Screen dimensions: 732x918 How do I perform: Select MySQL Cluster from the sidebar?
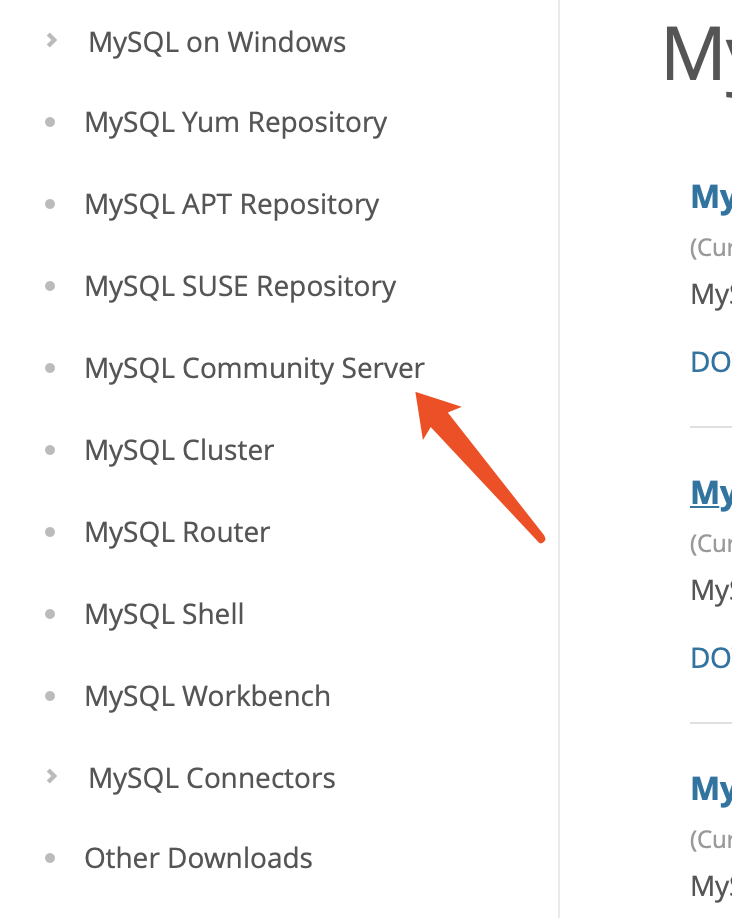pos(178,450)
